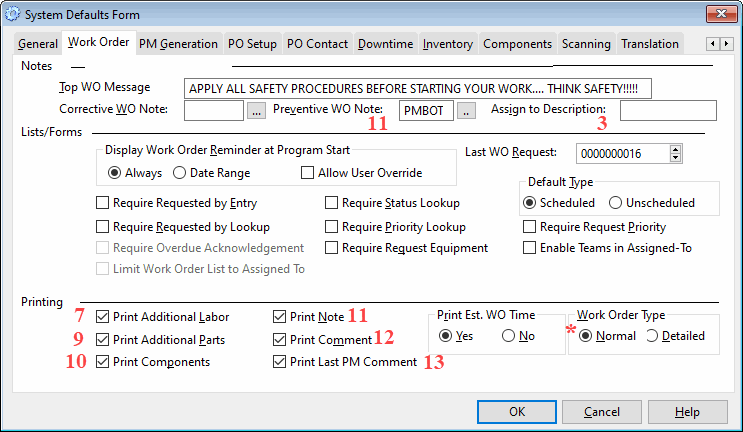Click the System Defaults Form title bar icon
Screen dimensions: 743x432
pos(12,14)
